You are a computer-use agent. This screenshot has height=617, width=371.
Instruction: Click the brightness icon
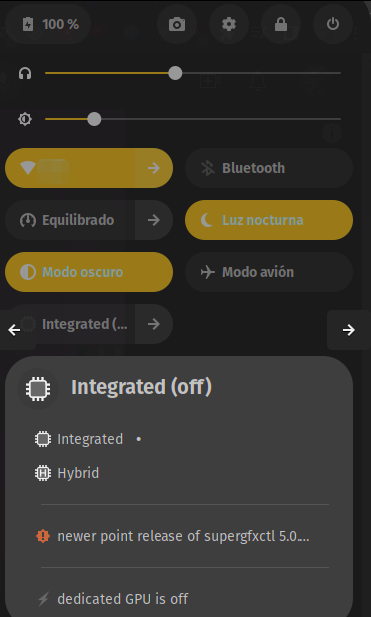[25, 119]
